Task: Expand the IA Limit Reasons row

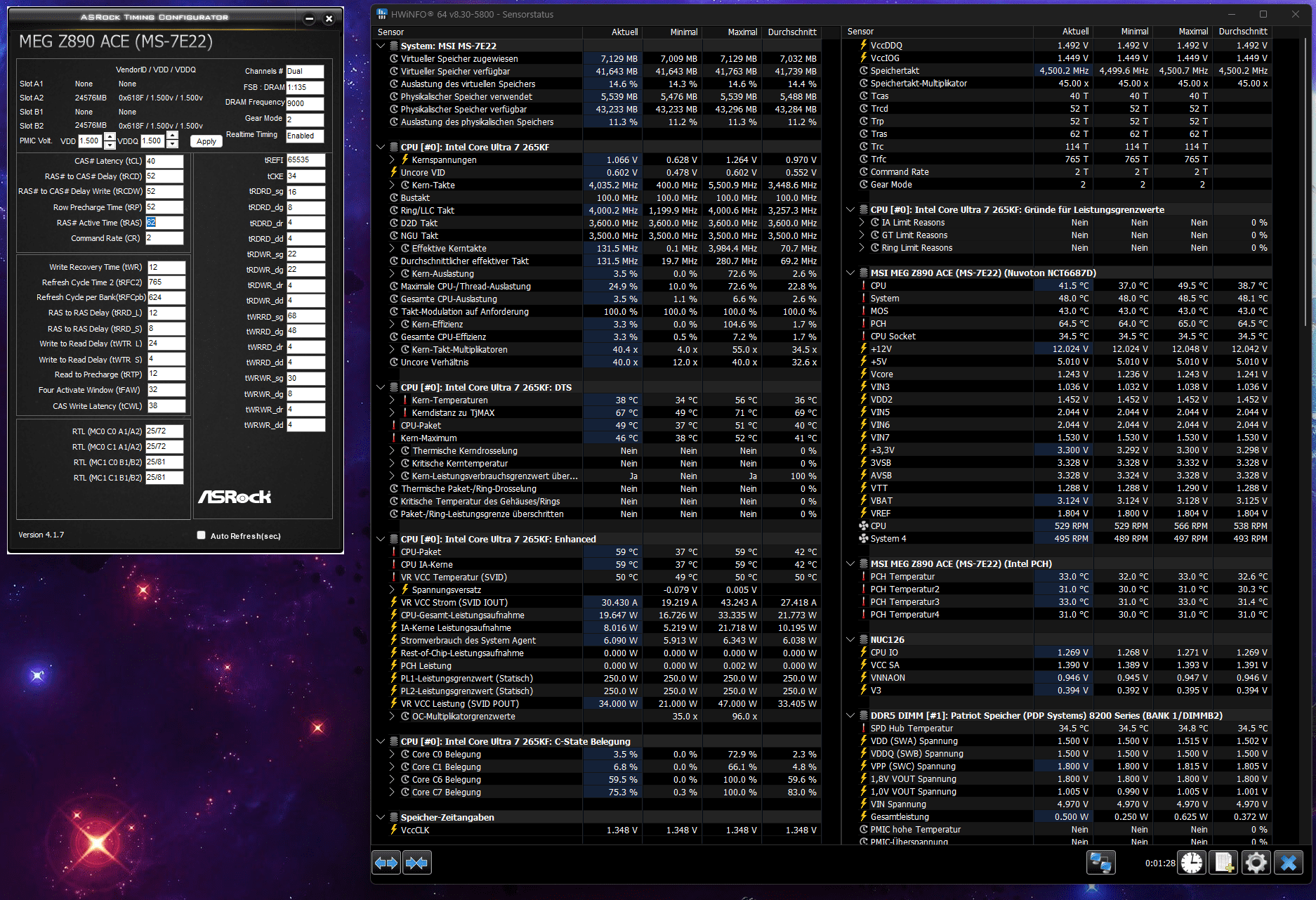Action: coord(862,222)
